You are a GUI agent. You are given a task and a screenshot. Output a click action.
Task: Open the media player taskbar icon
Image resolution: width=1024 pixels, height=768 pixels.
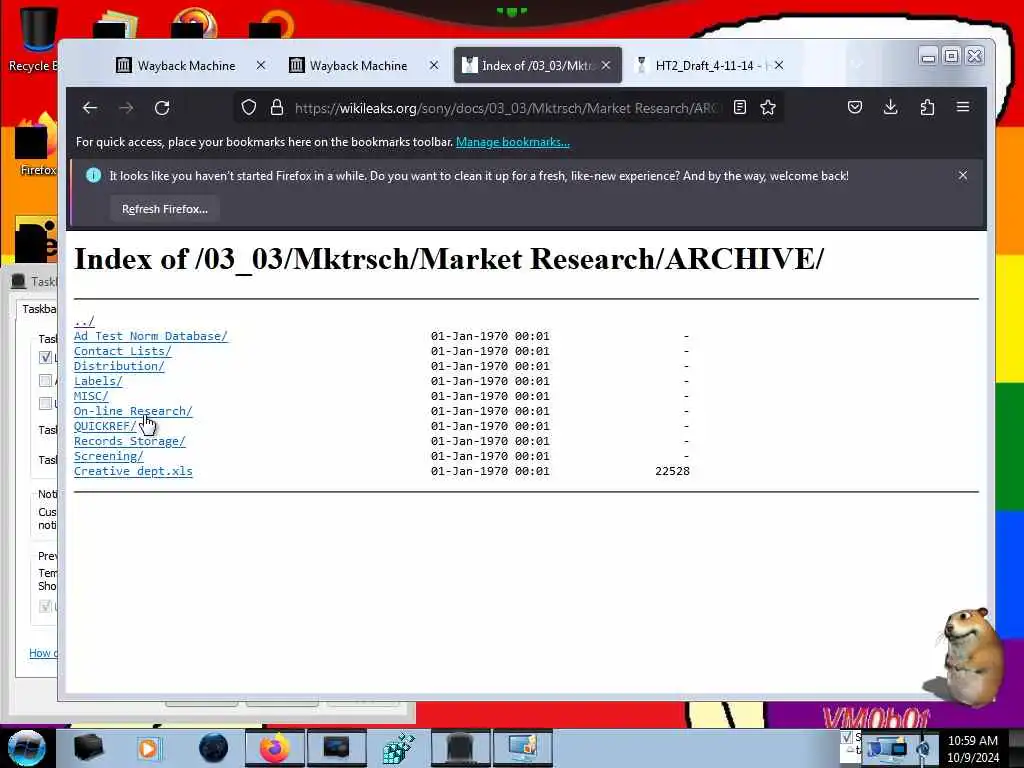[148, 748]
